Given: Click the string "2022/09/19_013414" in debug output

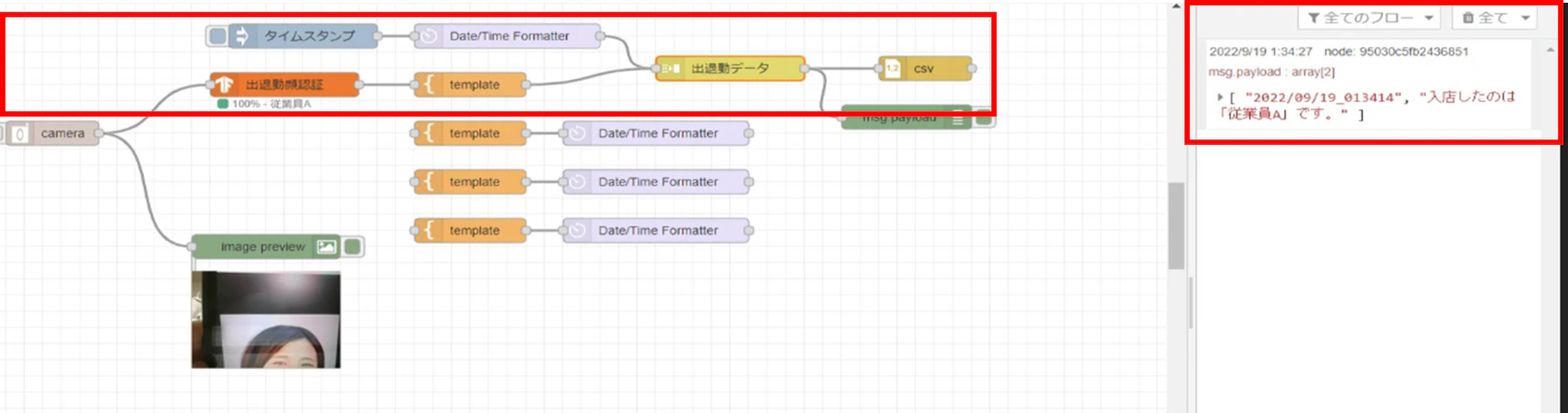Looking at the screenshot, I should click(x=1324, y=98).
